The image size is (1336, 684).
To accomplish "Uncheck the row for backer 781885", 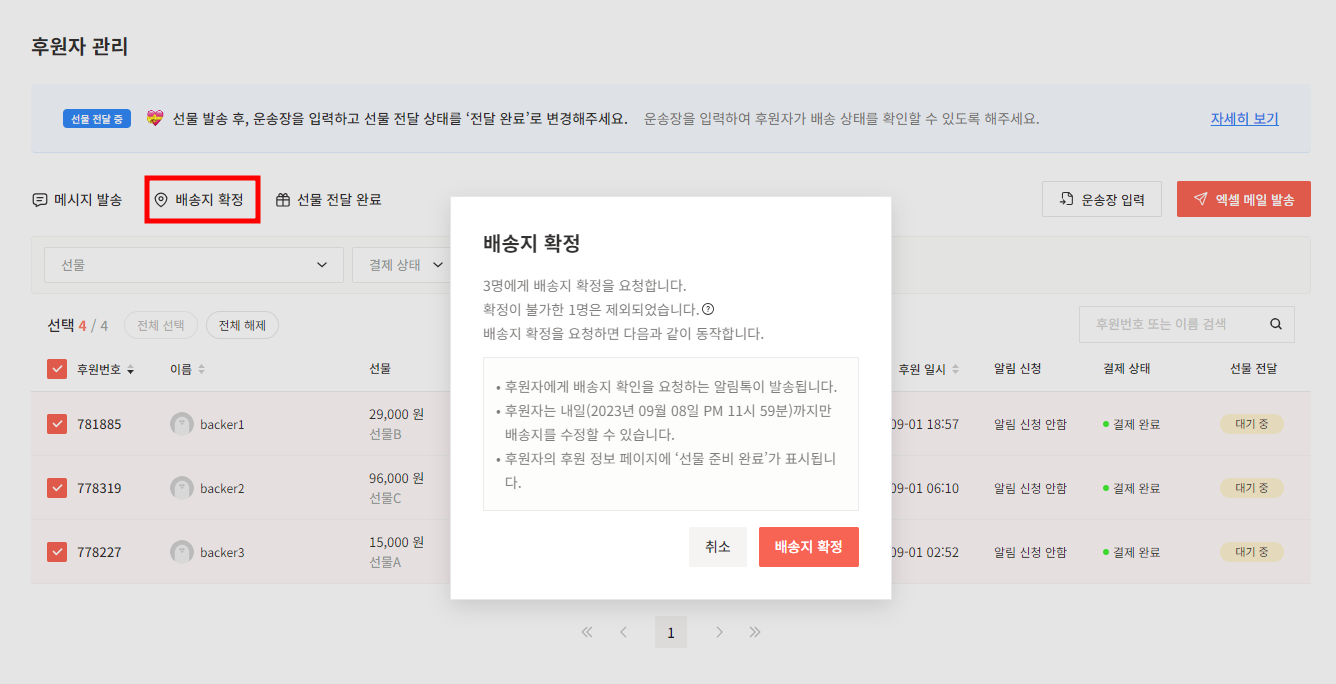I will [57, 424].
